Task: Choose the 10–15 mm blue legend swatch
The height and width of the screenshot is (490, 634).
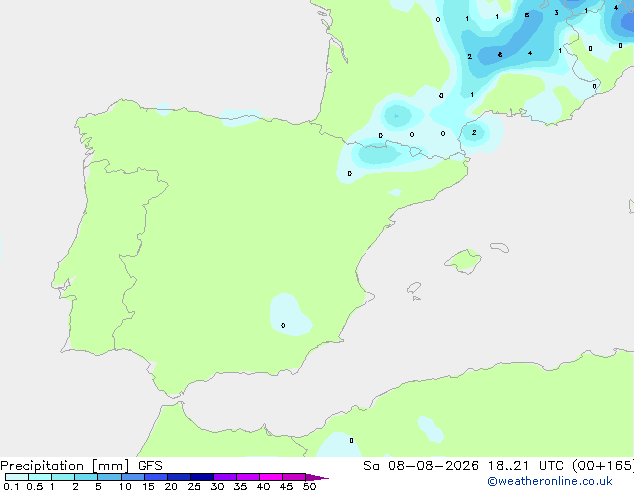Action: [132, 477]
